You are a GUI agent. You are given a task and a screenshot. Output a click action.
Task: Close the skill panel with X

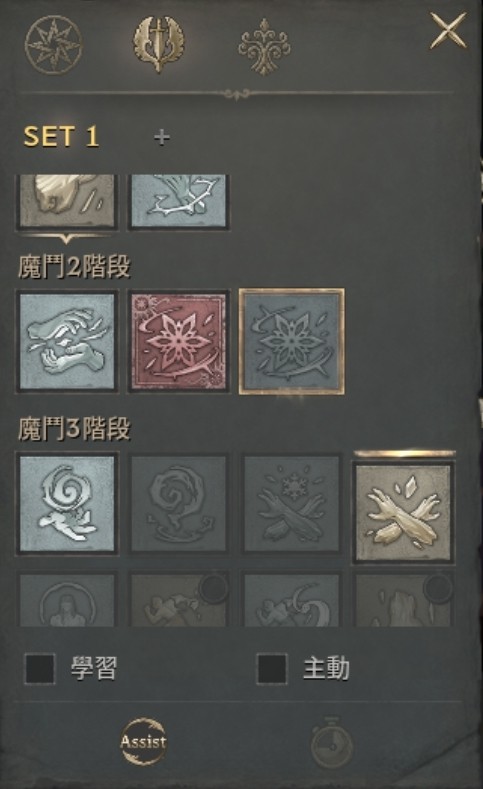pos(449,31)
